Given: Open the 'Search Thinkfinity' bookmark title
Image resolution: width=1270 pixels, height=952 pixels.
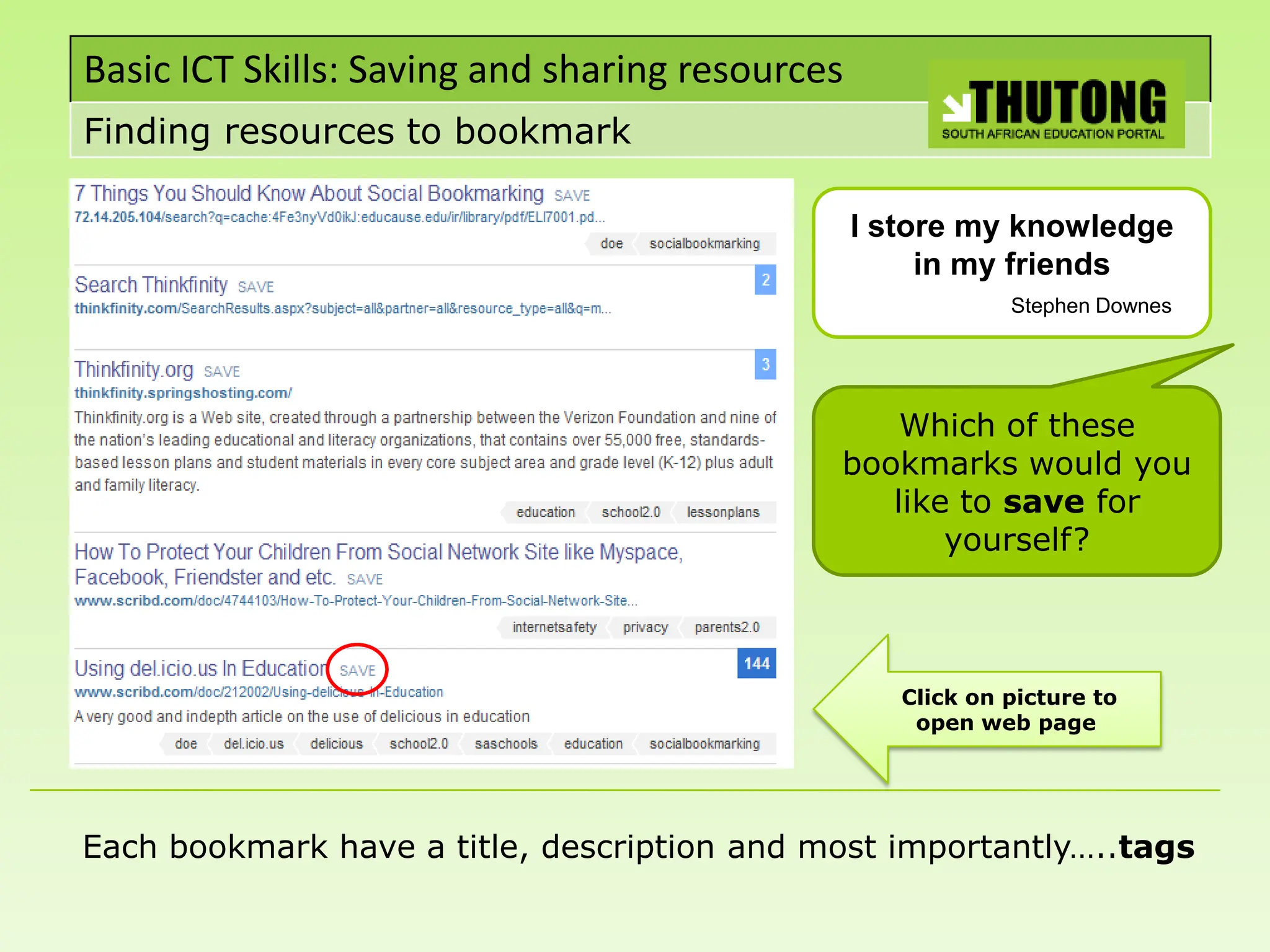Looking at the screenshot, I should pyautogui.click(x=151, y=285).
